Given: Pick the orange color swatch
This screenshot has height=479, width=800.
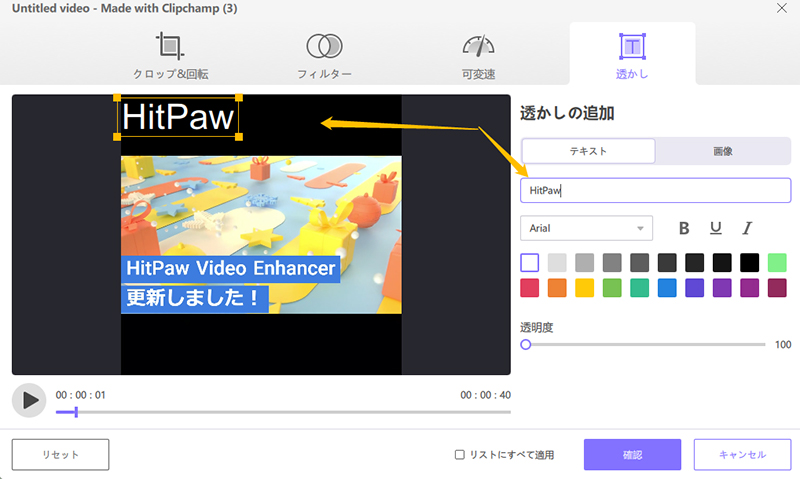Looking at the screenshot, I should click(x=557, y=288).
